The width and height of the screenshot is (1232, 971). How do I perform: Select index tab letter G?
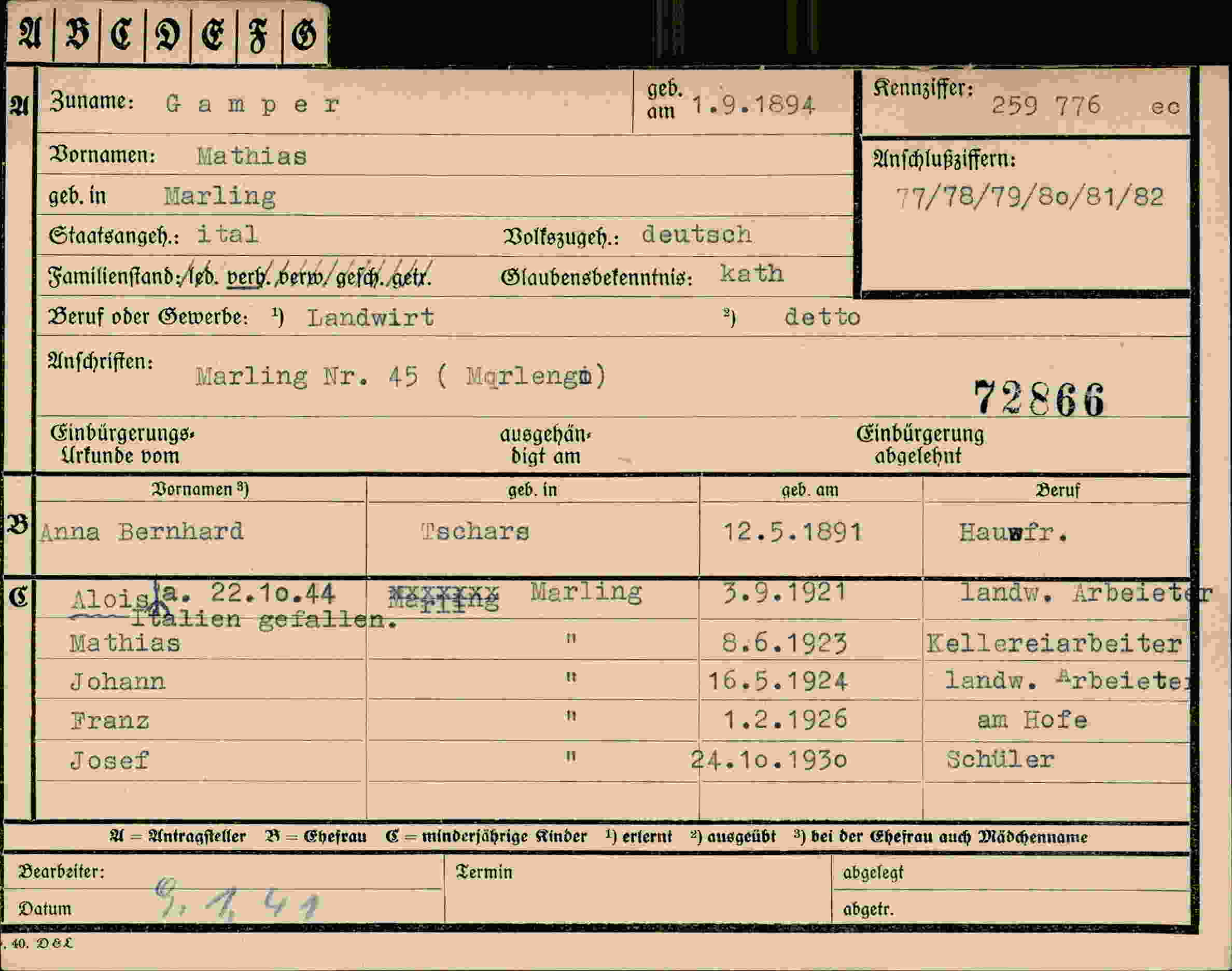[x=304, y=34]
